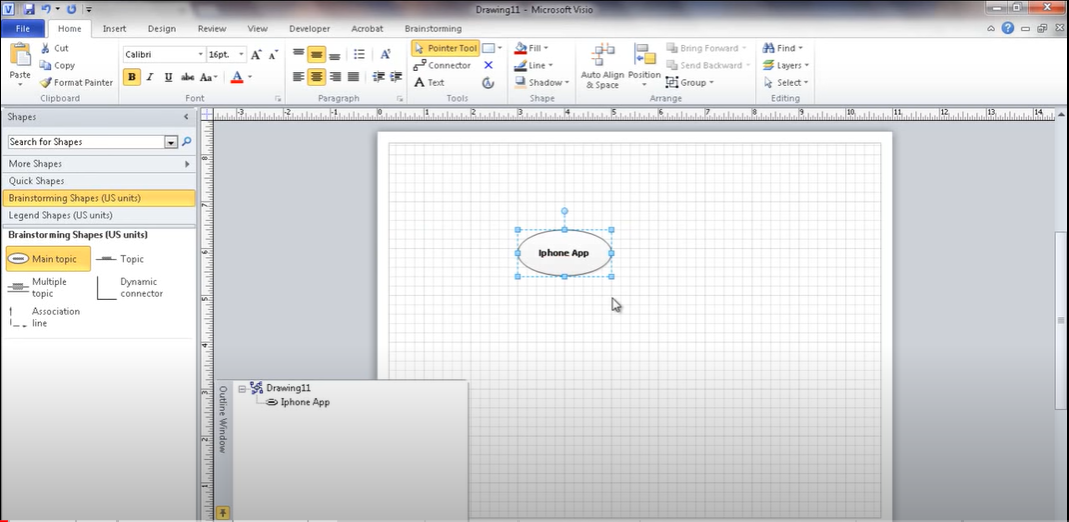Open the Change Case dropdown

[209, 77]
